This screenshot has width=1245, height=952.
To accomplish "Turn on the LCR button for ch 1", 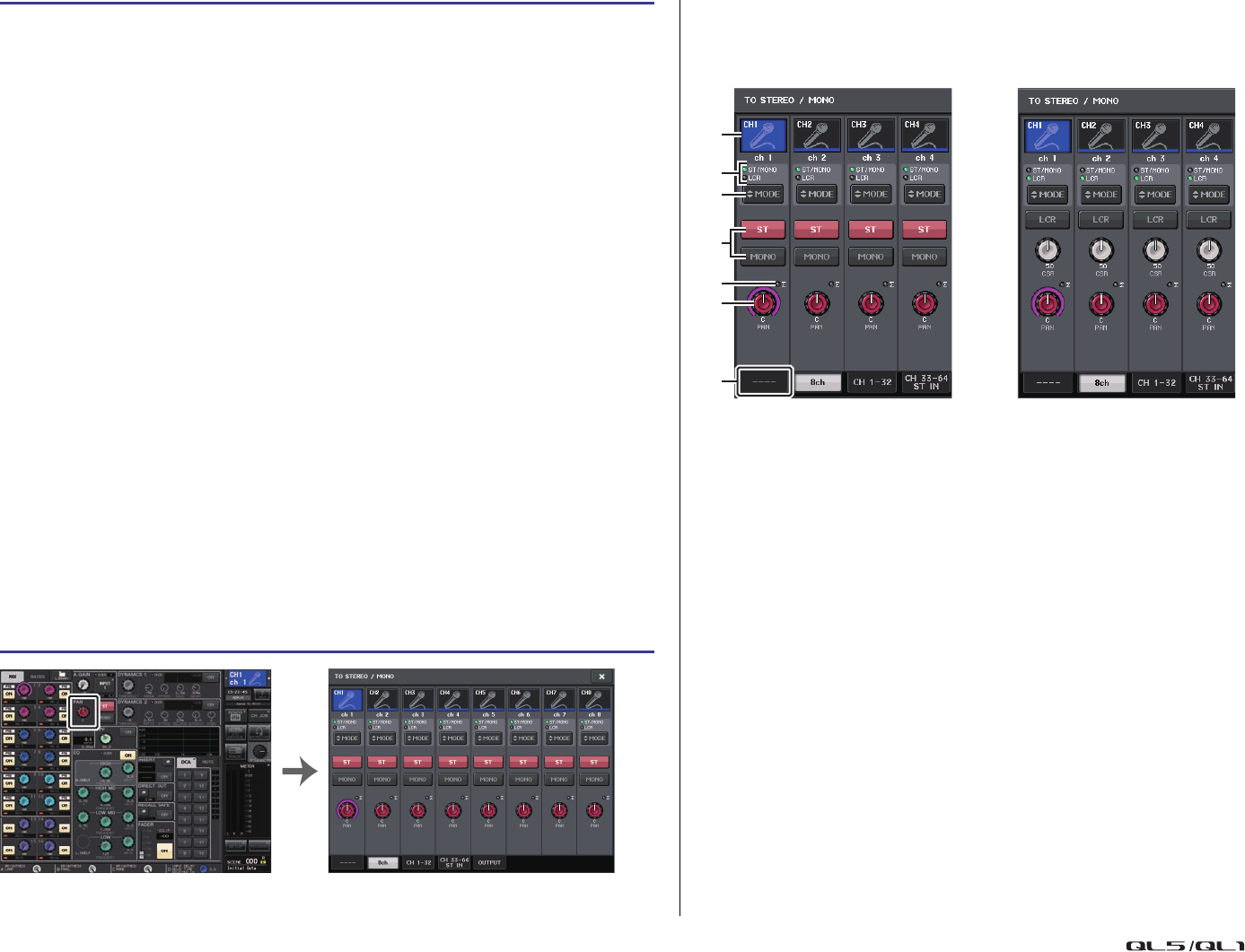I will (x=1048, y=219).
